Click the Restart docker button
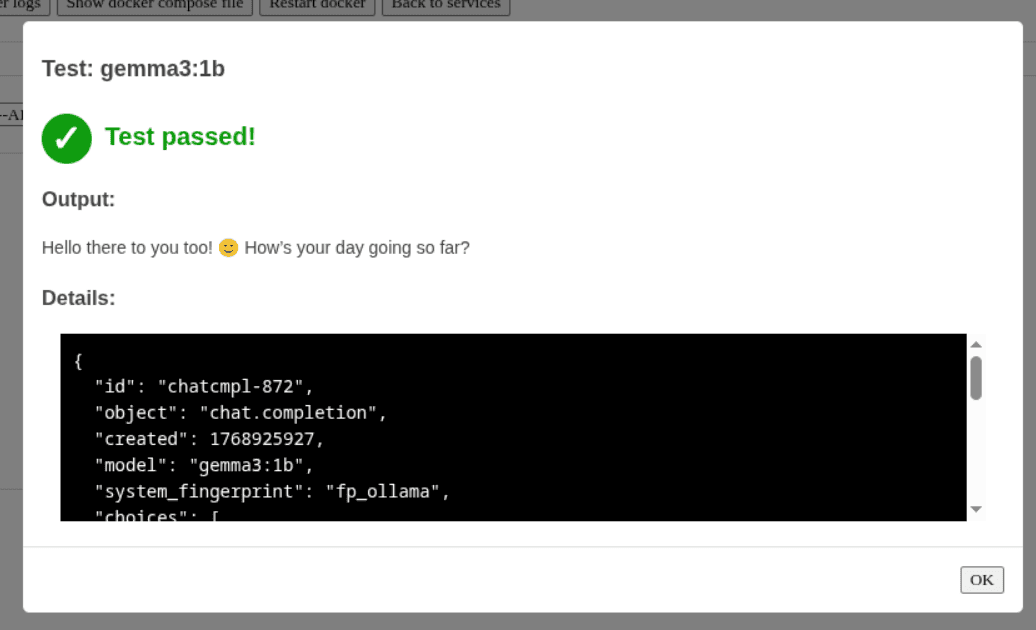1036x630 pixels. coord(318,6)
